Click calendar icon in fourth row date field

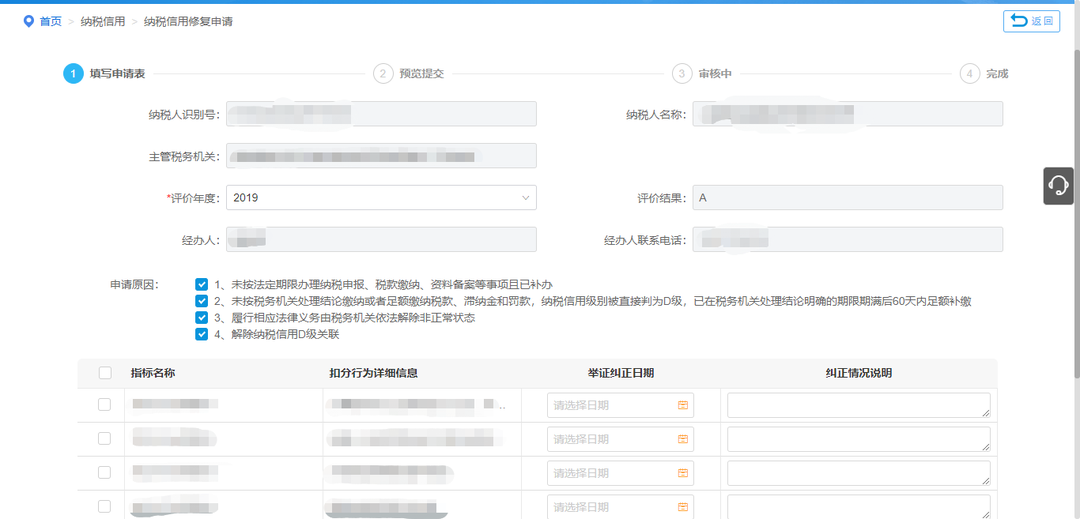click(x=683, y=507)
